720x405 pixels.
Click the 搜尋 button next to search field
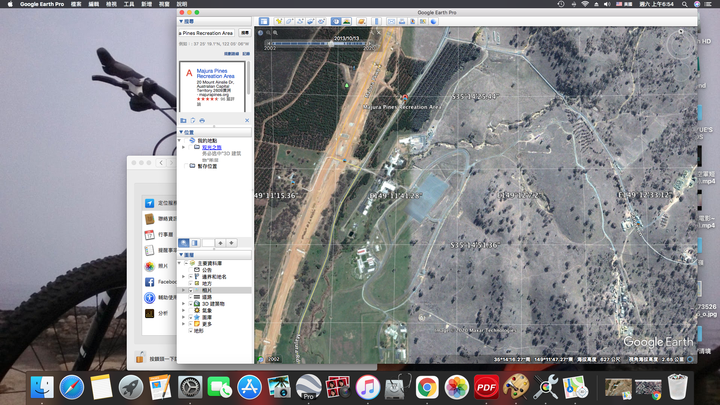pyautogui.click(x=244, y=33)
